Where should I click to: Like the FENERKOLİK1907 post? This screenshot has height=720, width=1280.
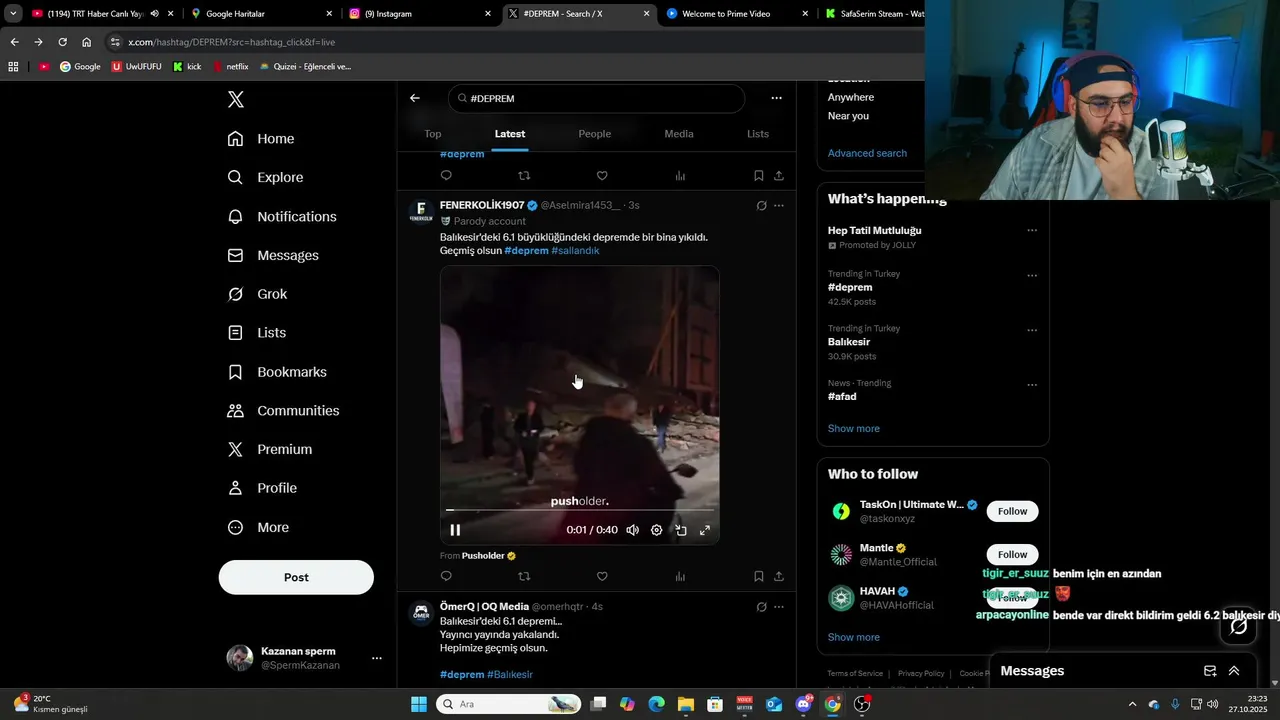point(602,576)
